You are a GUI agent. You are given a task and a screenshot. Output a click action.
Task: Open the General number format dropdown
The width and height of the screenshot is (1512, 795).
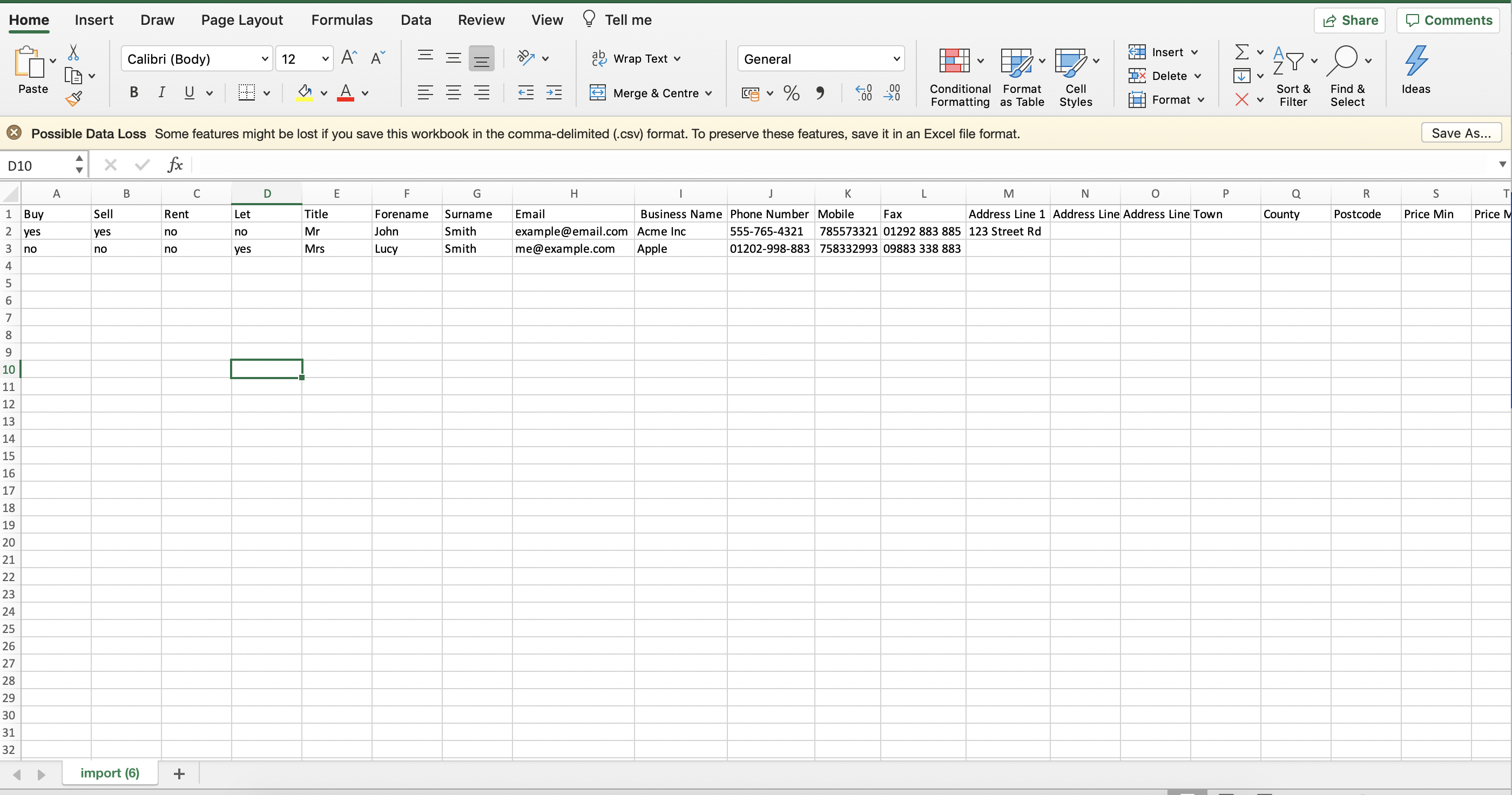pos(896,59)
